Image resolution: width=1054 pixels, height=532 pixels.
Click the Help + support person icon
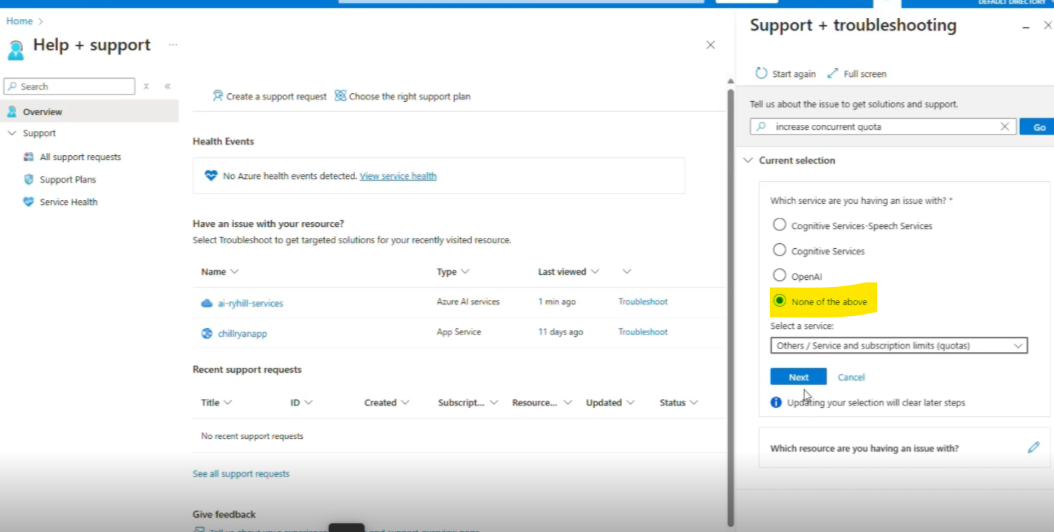[x=15, y=49]
